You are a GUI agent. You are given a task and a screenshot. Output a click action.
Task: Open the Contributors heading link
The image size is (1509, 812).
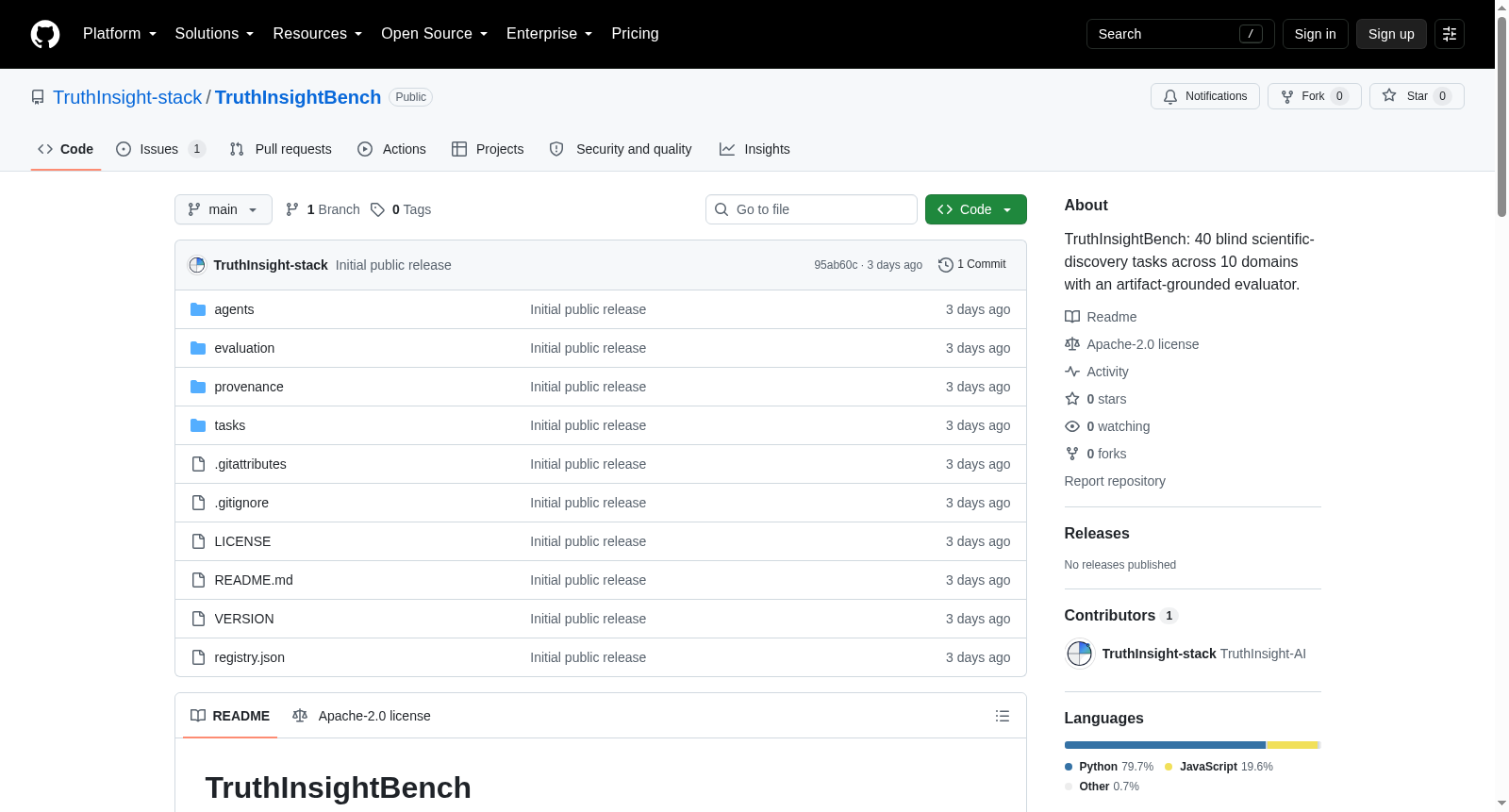click(1120, 615)
